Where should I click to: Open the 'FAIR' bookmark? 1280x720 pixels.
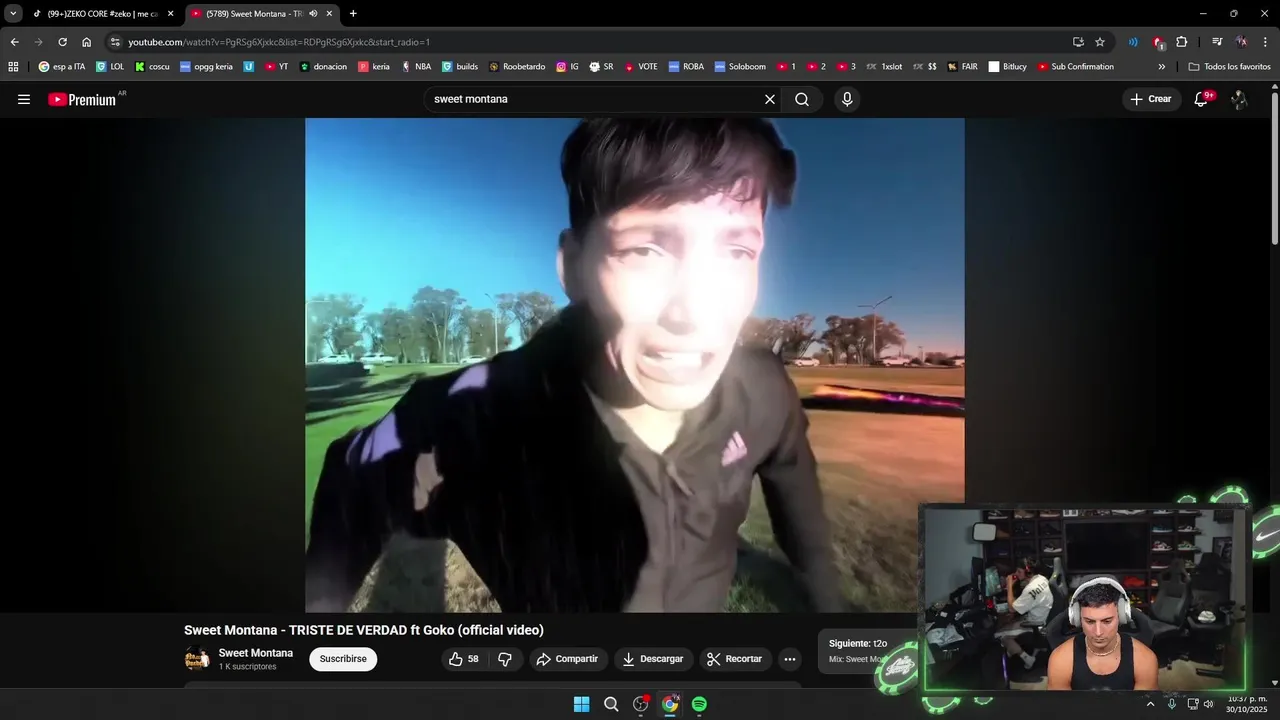(962, 67)
